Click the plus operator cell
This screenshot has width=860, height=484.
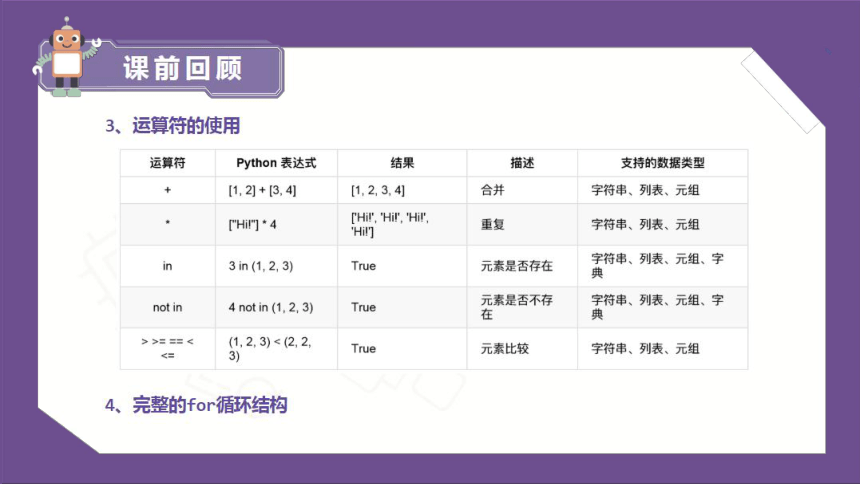pos(167,190)
